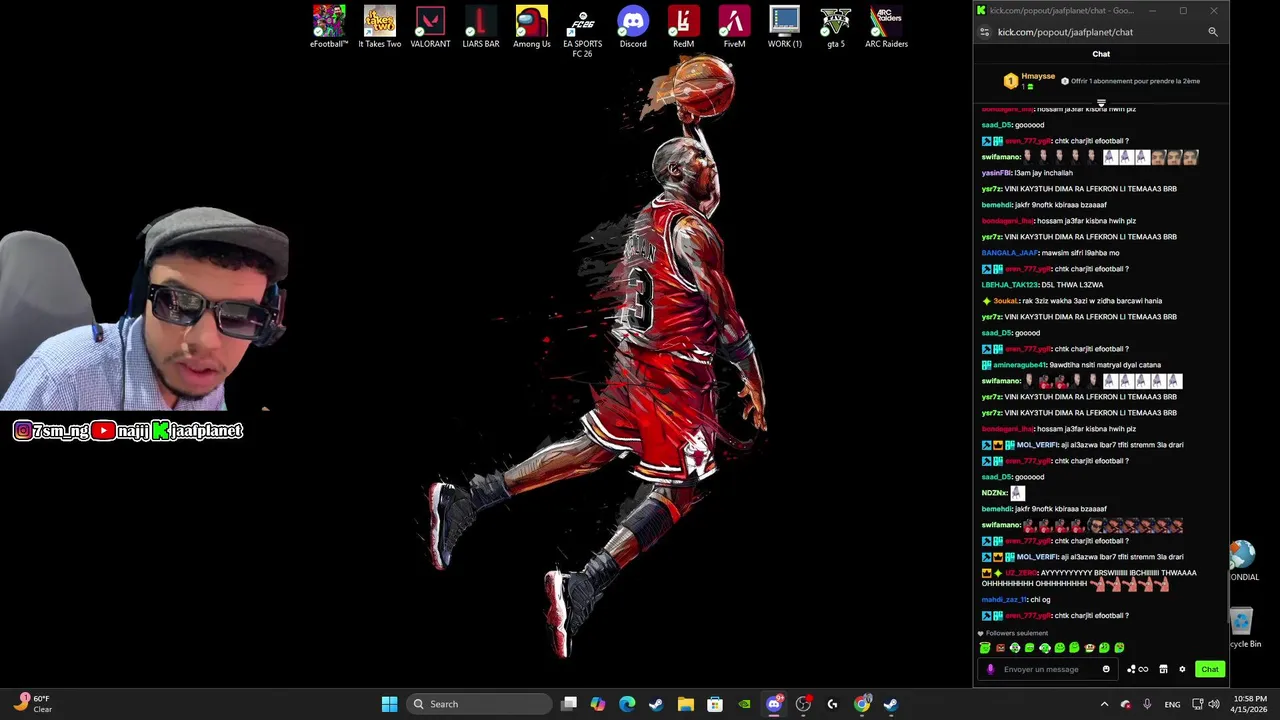This screenshot has height=720, width=1280.
Task: Launch the RedM desktop icon
Action: 684,27
